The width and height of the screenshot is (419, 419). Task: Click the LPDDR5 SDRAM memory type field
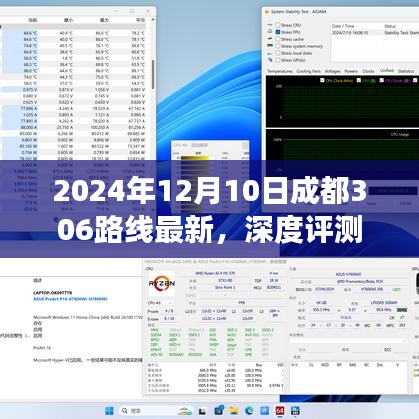[x=384, y=303]
